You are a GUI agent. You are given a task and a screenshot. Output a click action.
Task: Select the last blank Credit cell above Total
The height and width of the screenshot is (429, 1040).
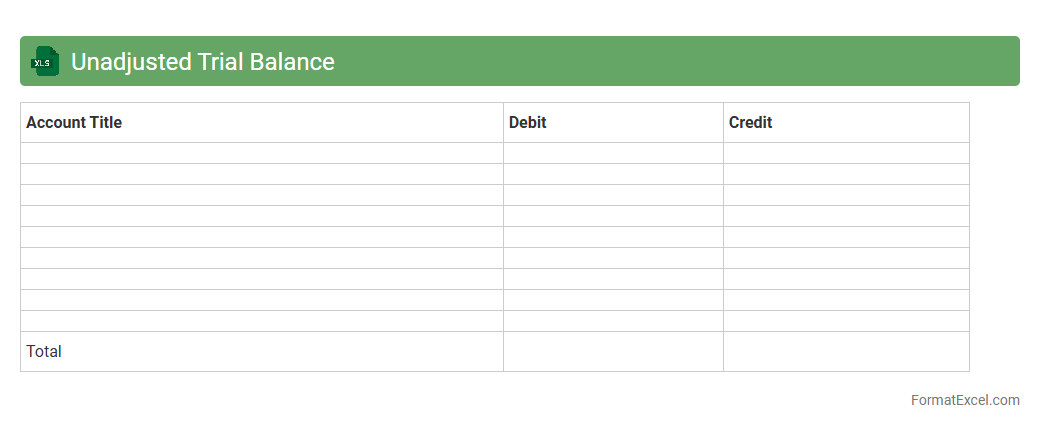click(x=846, y=321)
